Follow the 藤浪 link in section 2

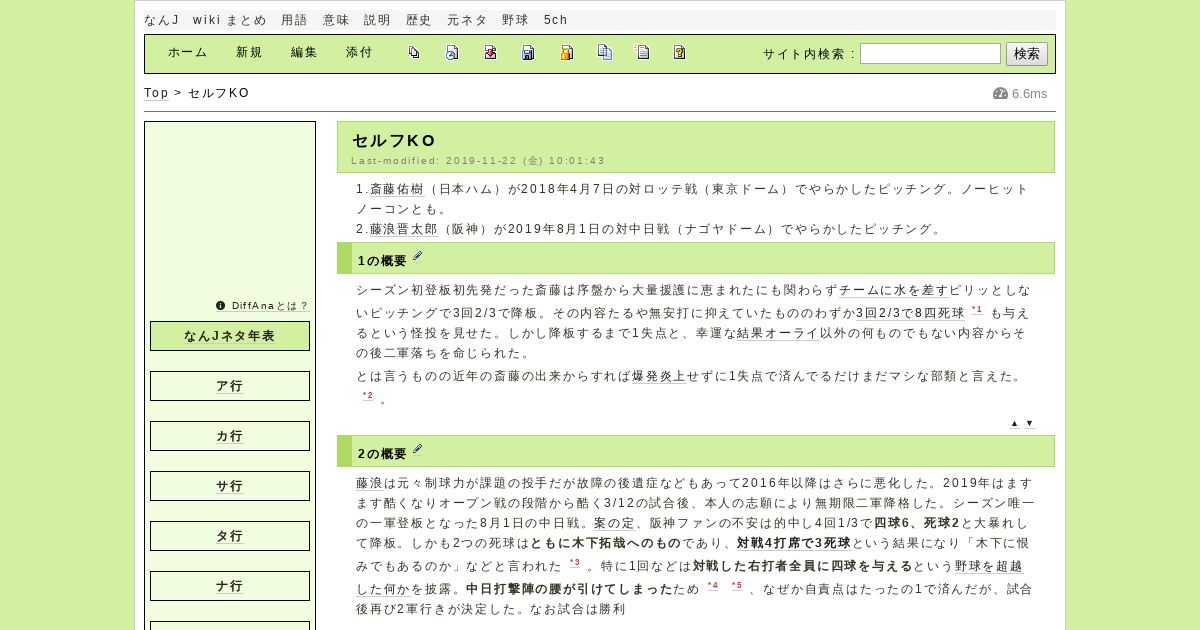click(369, 483)
